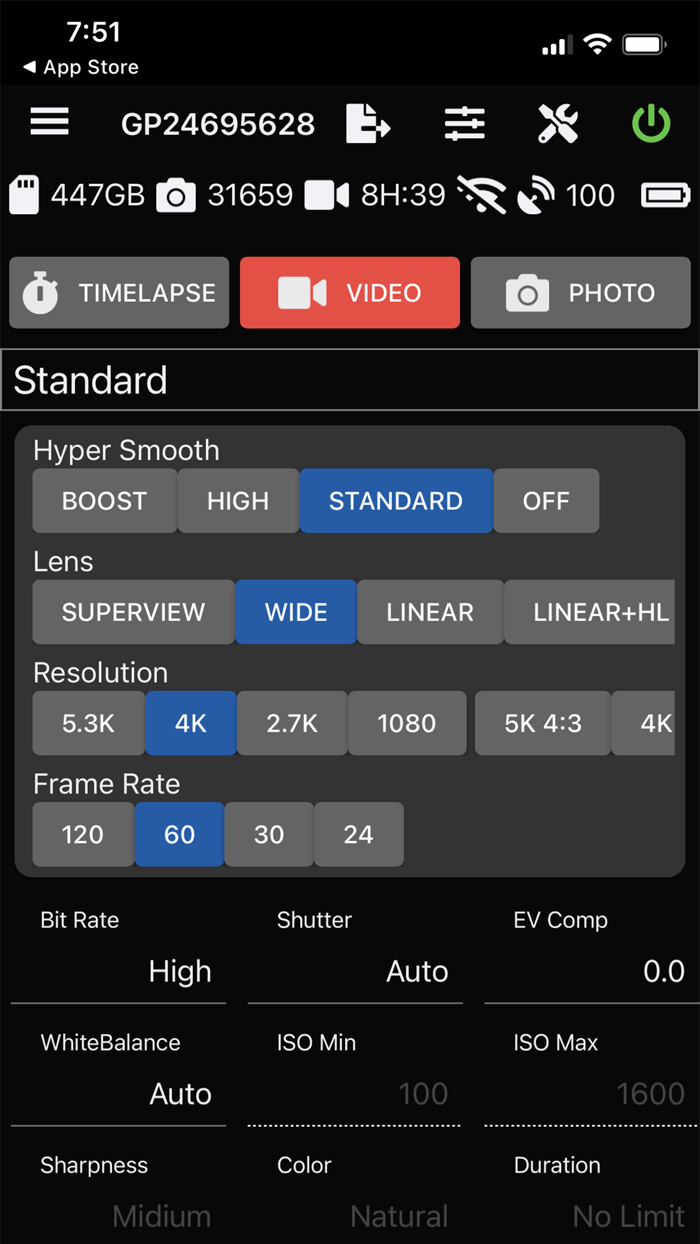The height and width of the screenshot is (1244, 700).
Task: Click the SD card storage icon
Action: pyautogui.click(x=25, y=194)
